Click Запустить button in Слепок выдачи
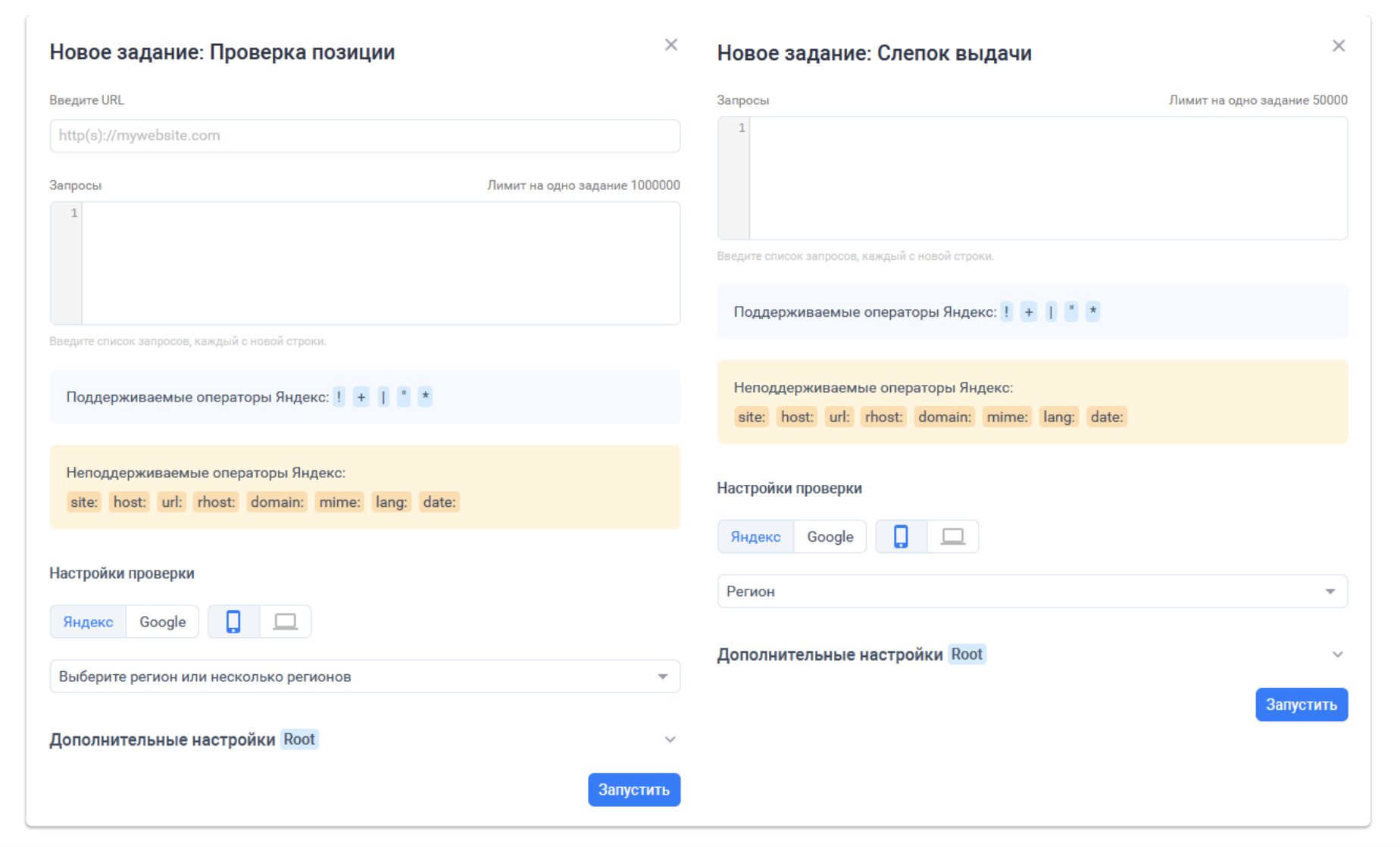The image size is (1400, 847). pos(1302,705)
